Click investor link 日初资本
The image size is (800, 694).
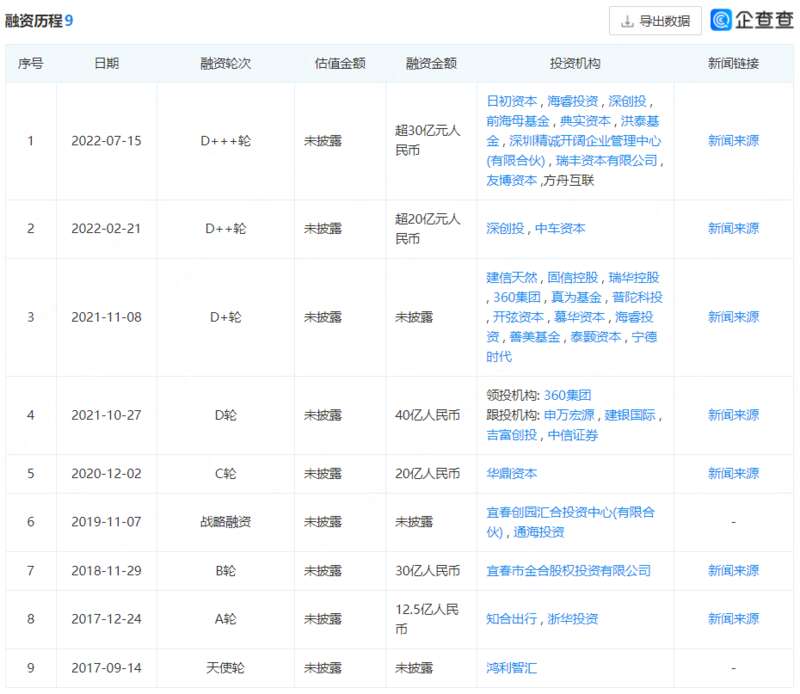click(512, 101)
